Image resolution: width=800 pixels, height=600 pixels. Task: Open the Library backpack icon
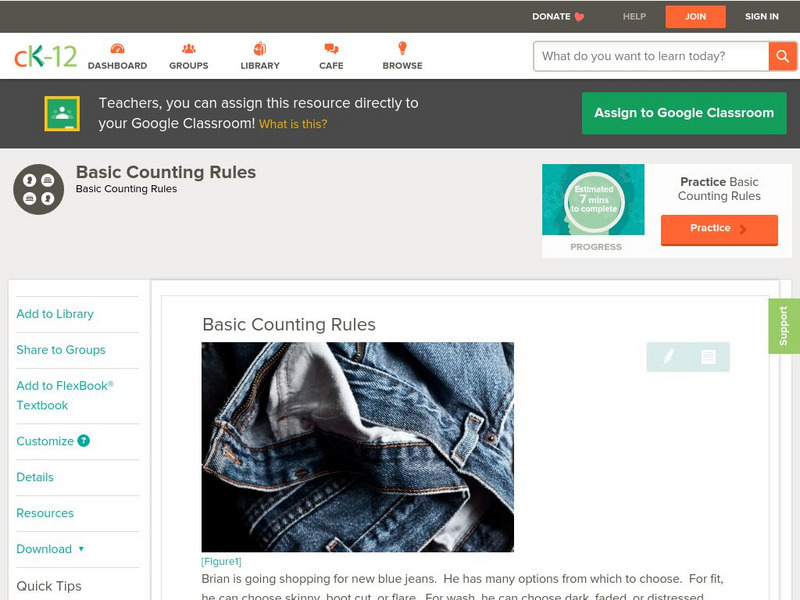coord(260,48)
